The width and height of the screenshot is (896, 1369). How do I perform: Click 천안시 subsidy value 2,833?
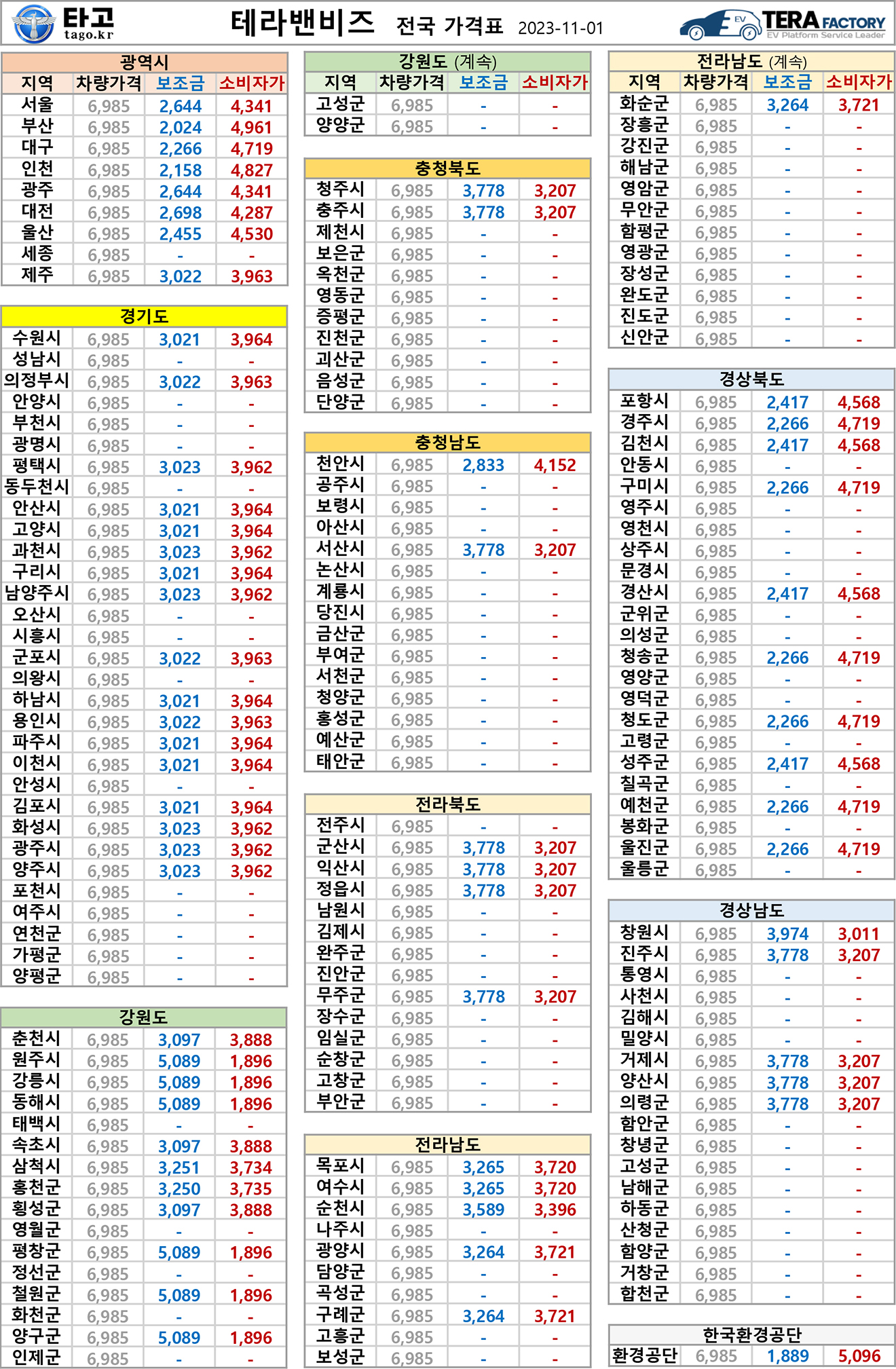[x=483, y=465]
